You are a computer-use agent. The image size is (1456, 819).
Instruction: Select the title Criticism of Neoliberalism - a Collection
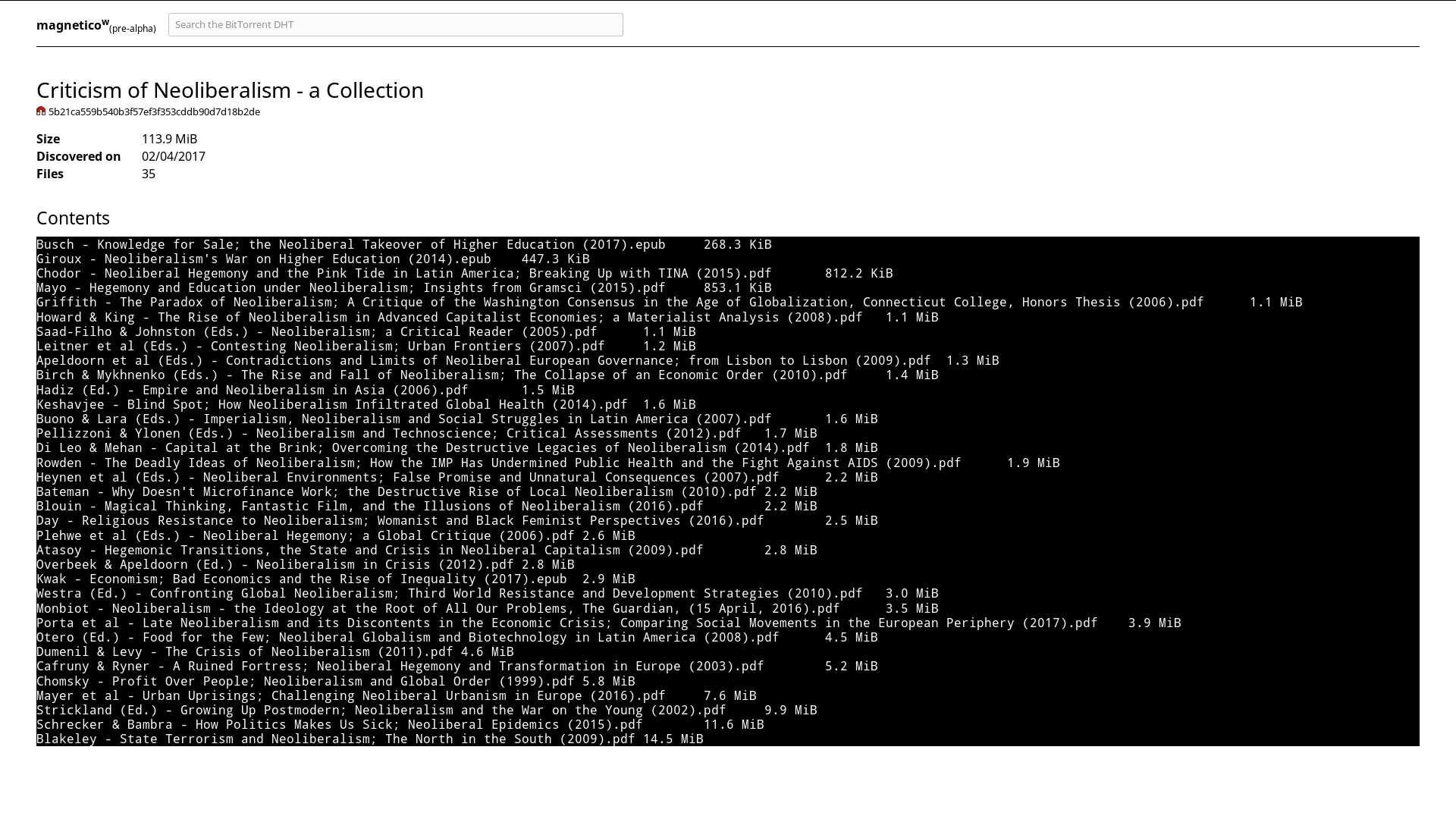click(x=230, y=90)
